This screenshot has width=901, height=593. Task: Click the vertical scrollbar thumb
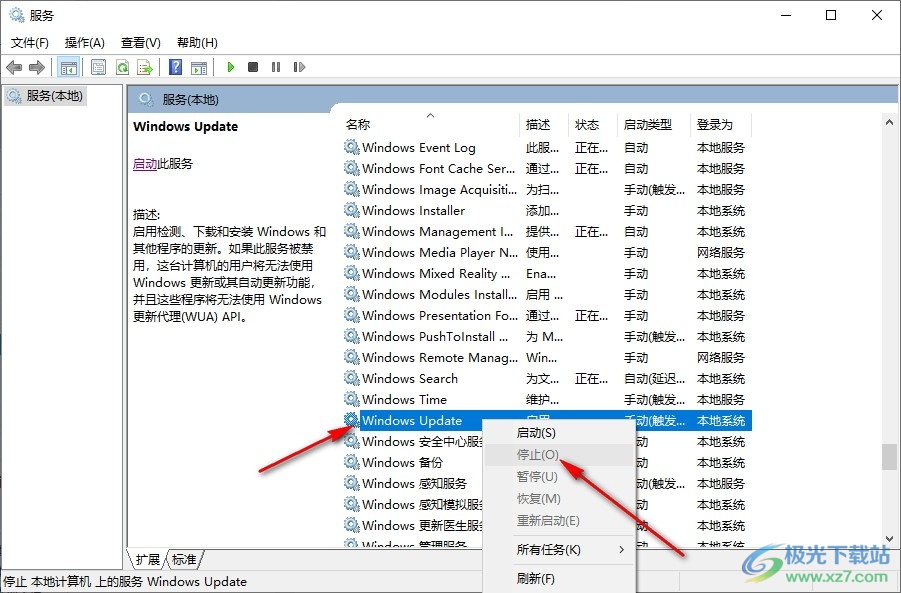click(890, 457)
